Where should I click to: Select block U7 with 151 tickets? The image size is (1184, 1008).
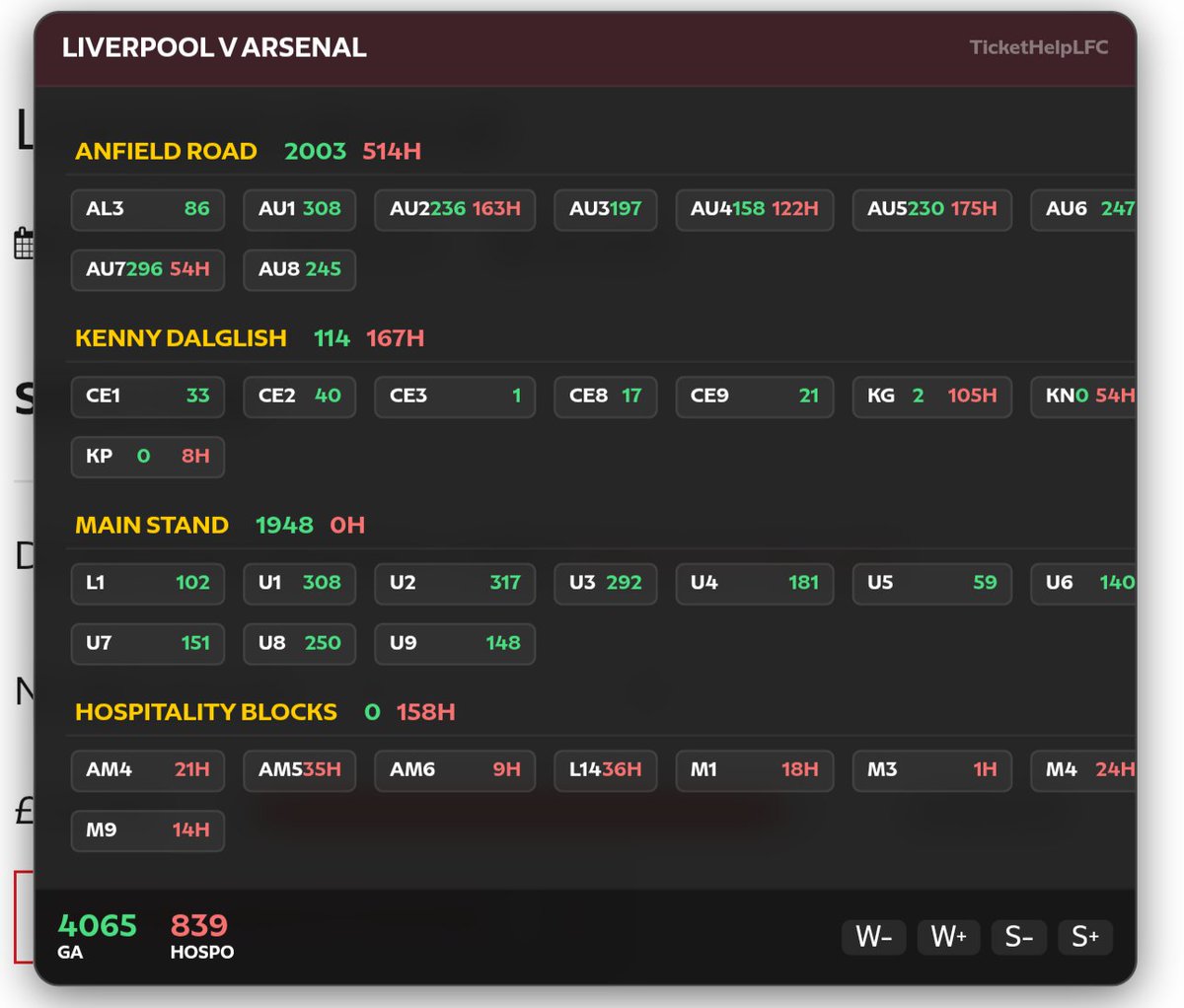[x=148, y=644]
